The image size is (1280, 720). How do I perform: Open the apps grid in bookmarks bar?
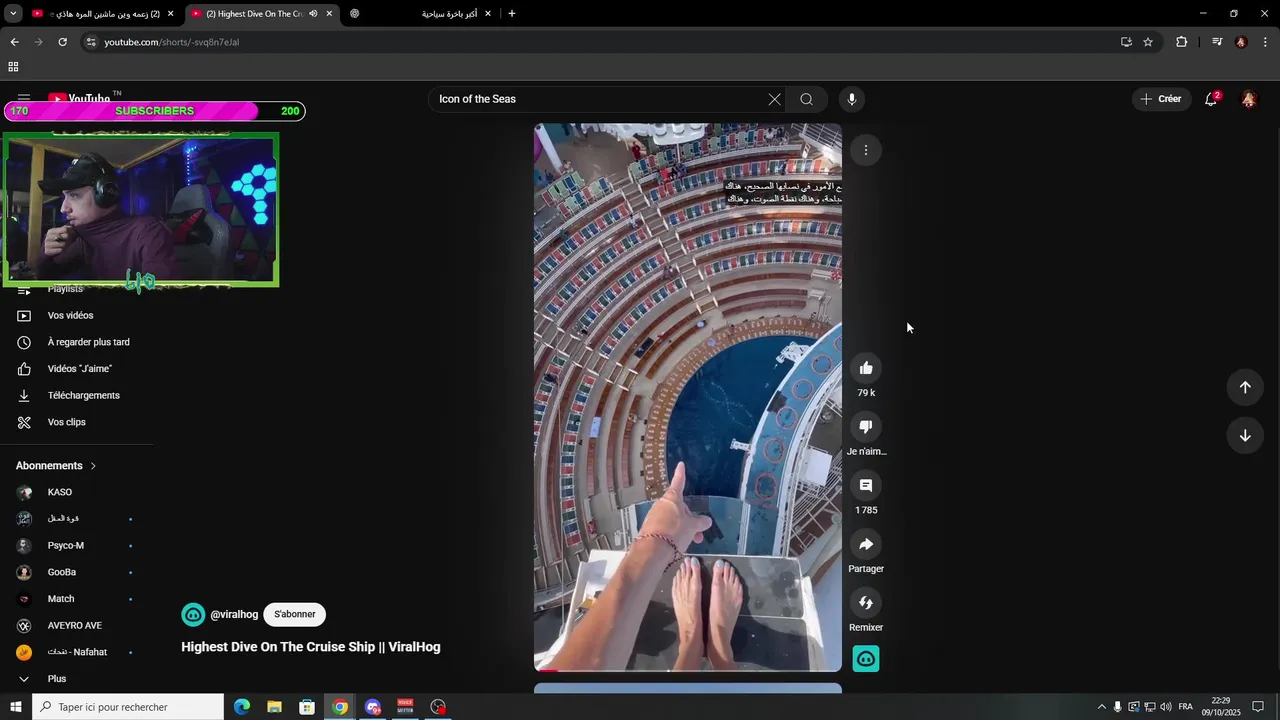coord(13,67)
